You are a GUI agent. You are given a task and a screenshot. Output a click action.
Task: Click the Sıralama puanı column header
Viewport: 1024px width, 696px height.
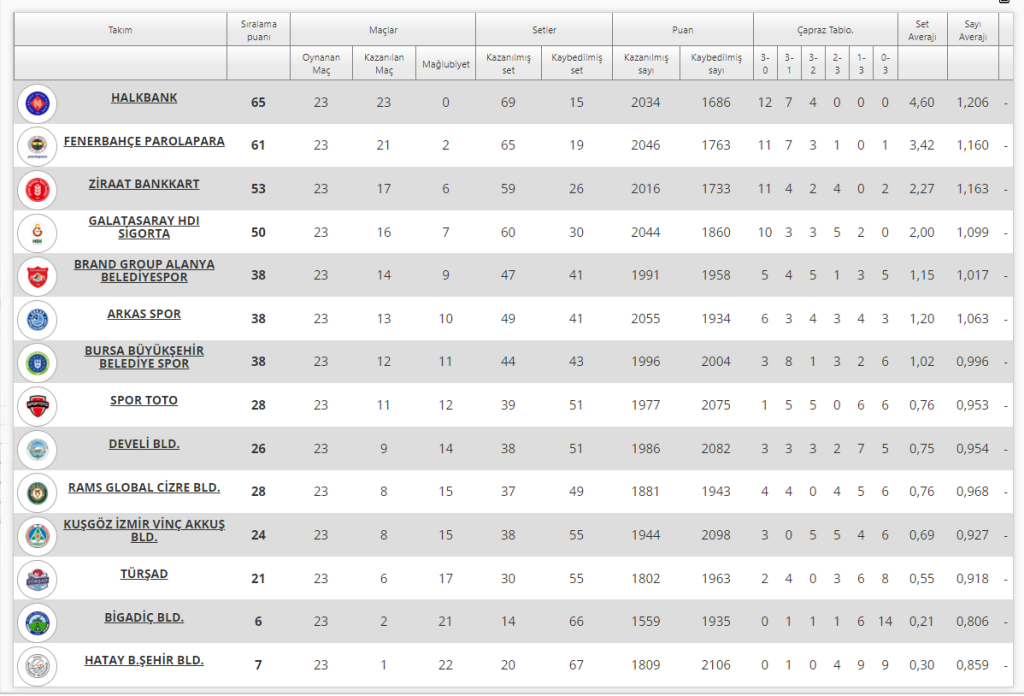259,30
